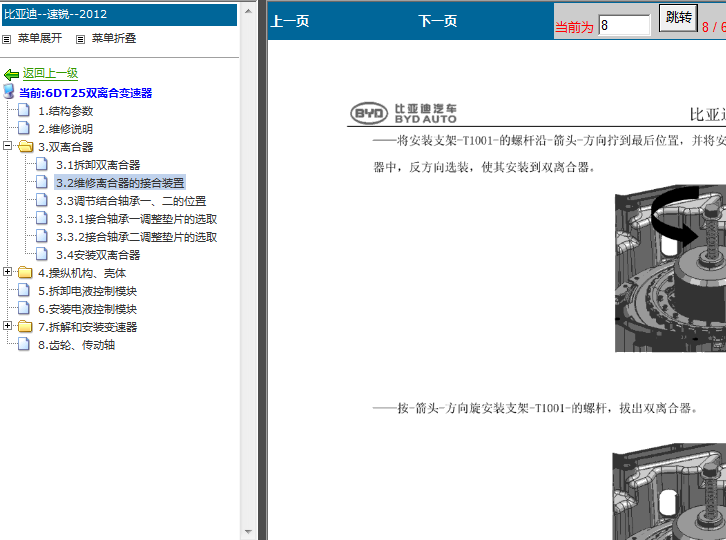Image resolution: width=726 pixels, height=540 pixels.
Task: Click sidebar scrollbar up arrow
Action: (x=248, y=11)
